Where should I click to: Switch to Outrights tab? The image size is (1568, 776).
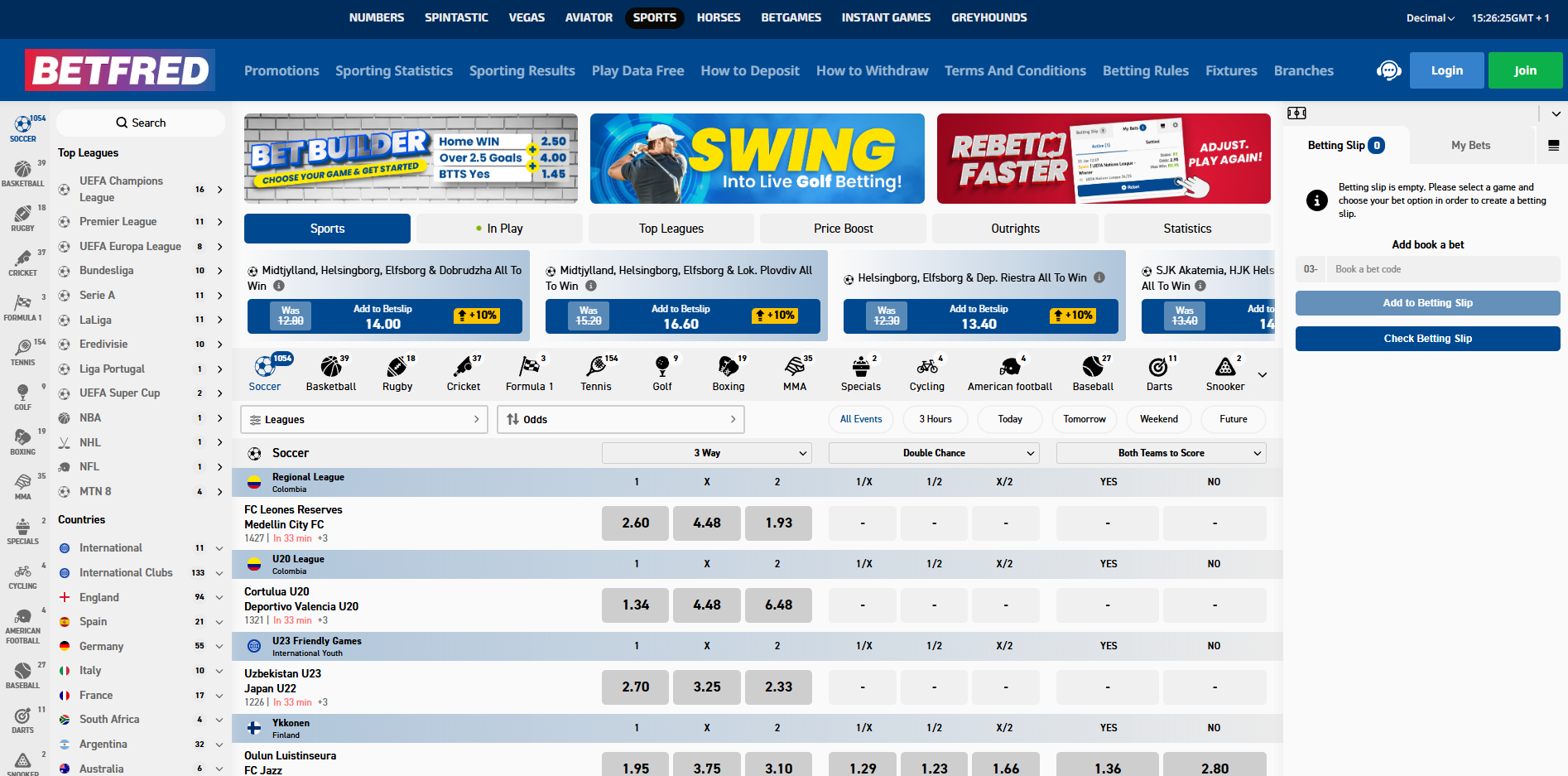coord(1015,229)
